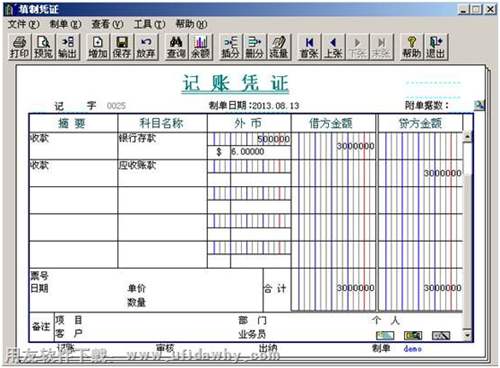
Task: Open the 工具(T) menu
Action: pyautogui.click(x=149, y=24)
